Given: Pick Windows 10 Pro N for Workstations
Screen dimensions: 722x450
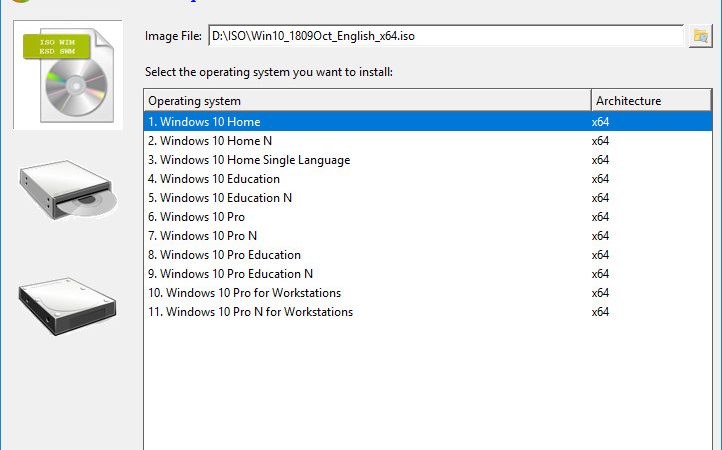Looking at the screenshot, I should (428, 312).
